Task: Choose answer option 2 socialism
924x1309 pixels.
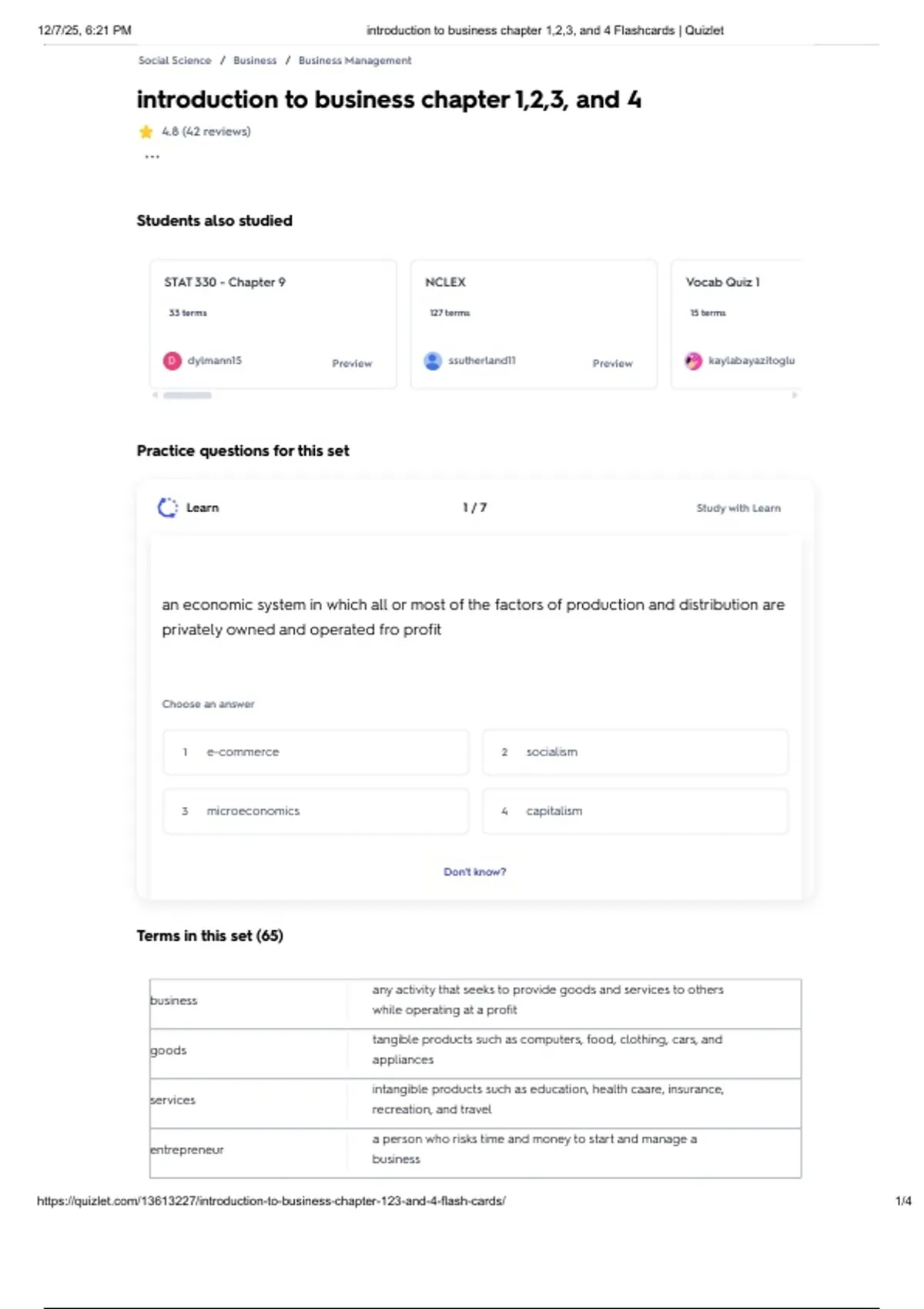Action: pos(635,752)
